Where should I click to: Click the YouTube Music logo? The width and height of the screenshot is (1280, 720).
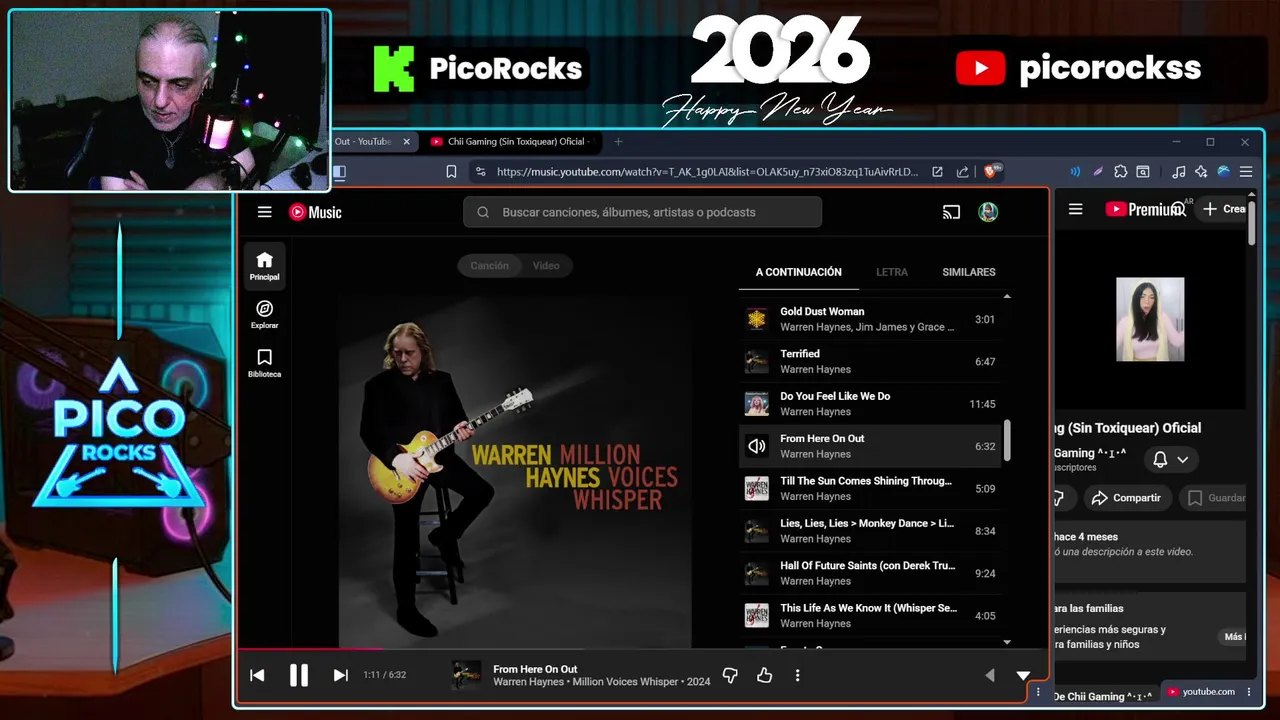tap(315, 212)
